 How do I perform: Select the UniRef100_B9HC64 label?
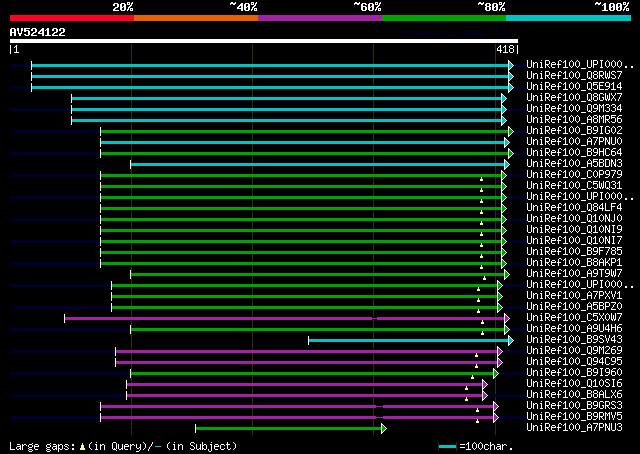click(574, 153)
